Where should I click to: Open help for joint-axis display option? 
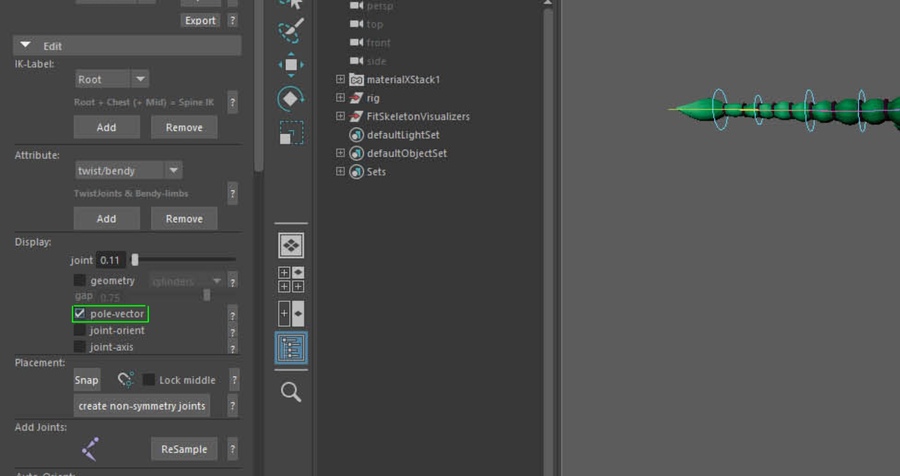click(x=232, y=348)
